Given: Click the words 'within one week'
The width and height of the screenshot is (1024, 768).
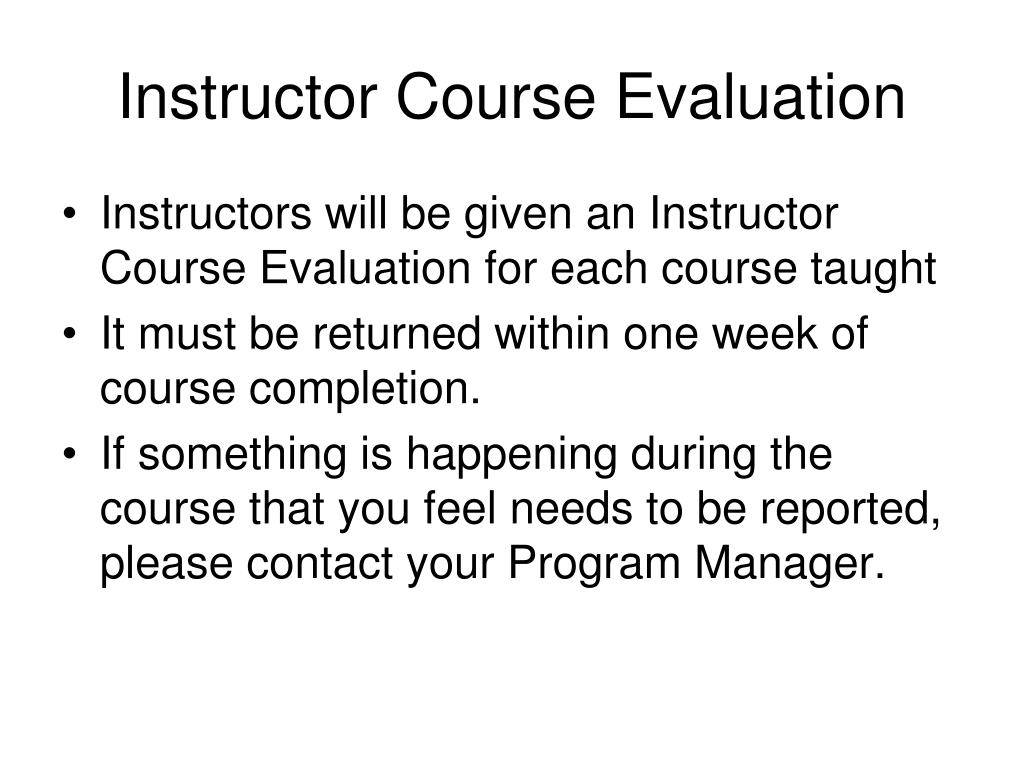Looking at the screenshot, I should 656,334.
